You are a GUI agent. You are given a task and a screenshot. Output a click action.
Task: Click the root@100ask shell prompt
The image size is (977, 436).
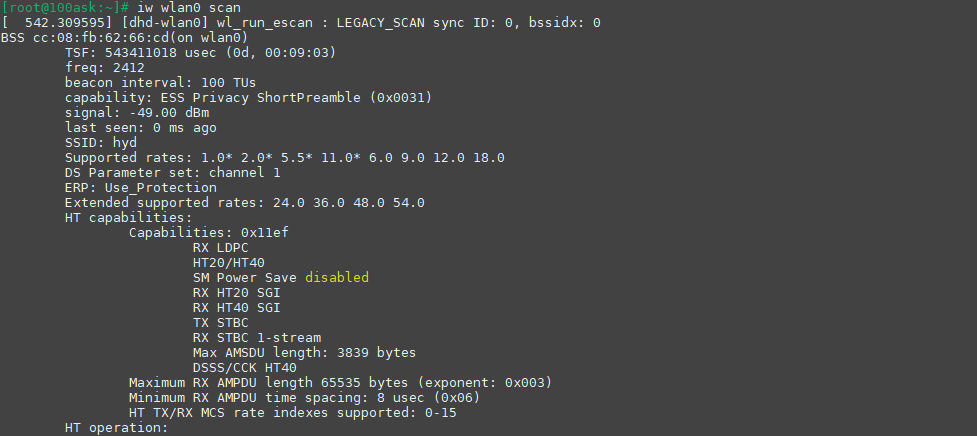pyautogui.click(x=65, y=8)
